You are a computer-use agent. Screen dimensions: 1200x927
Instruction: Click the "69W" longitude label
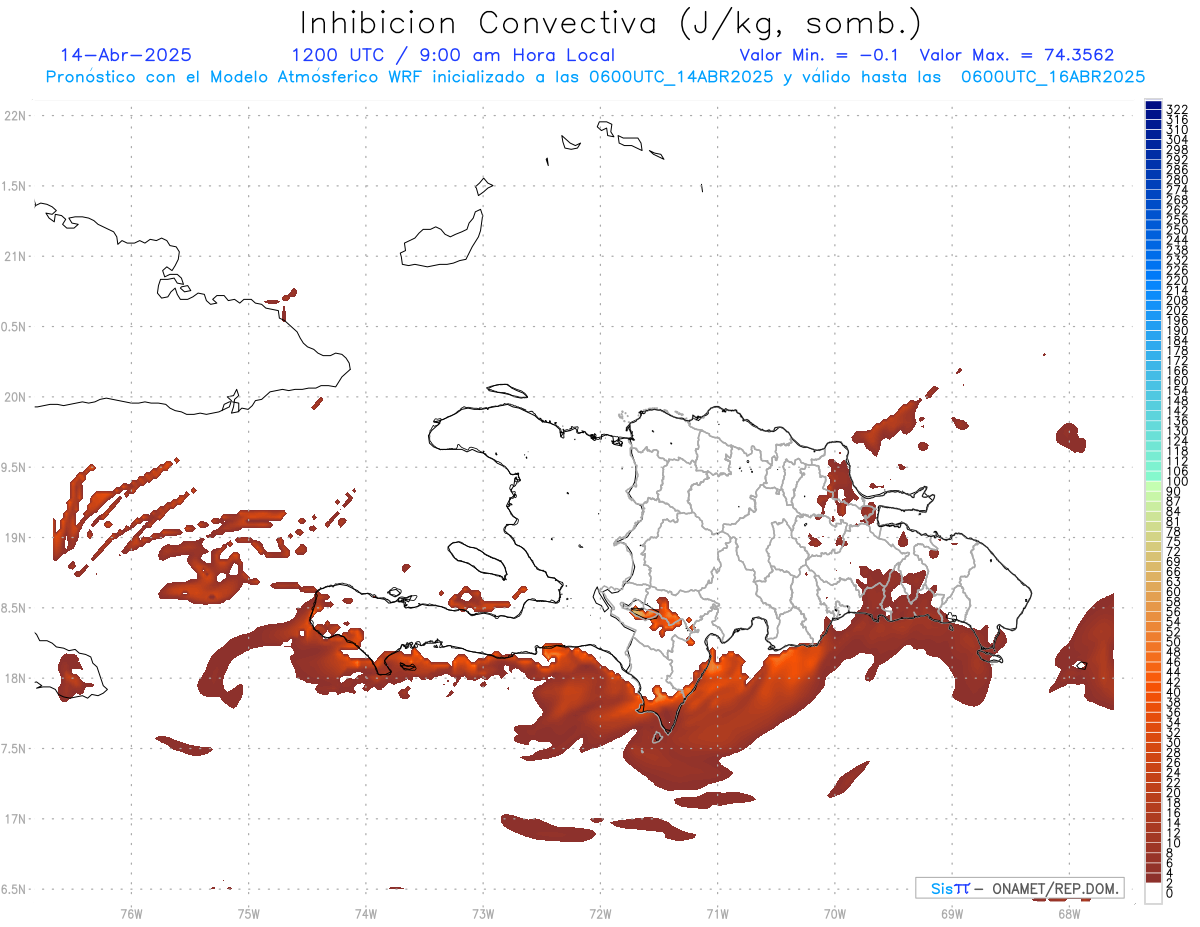pos(951,913)
